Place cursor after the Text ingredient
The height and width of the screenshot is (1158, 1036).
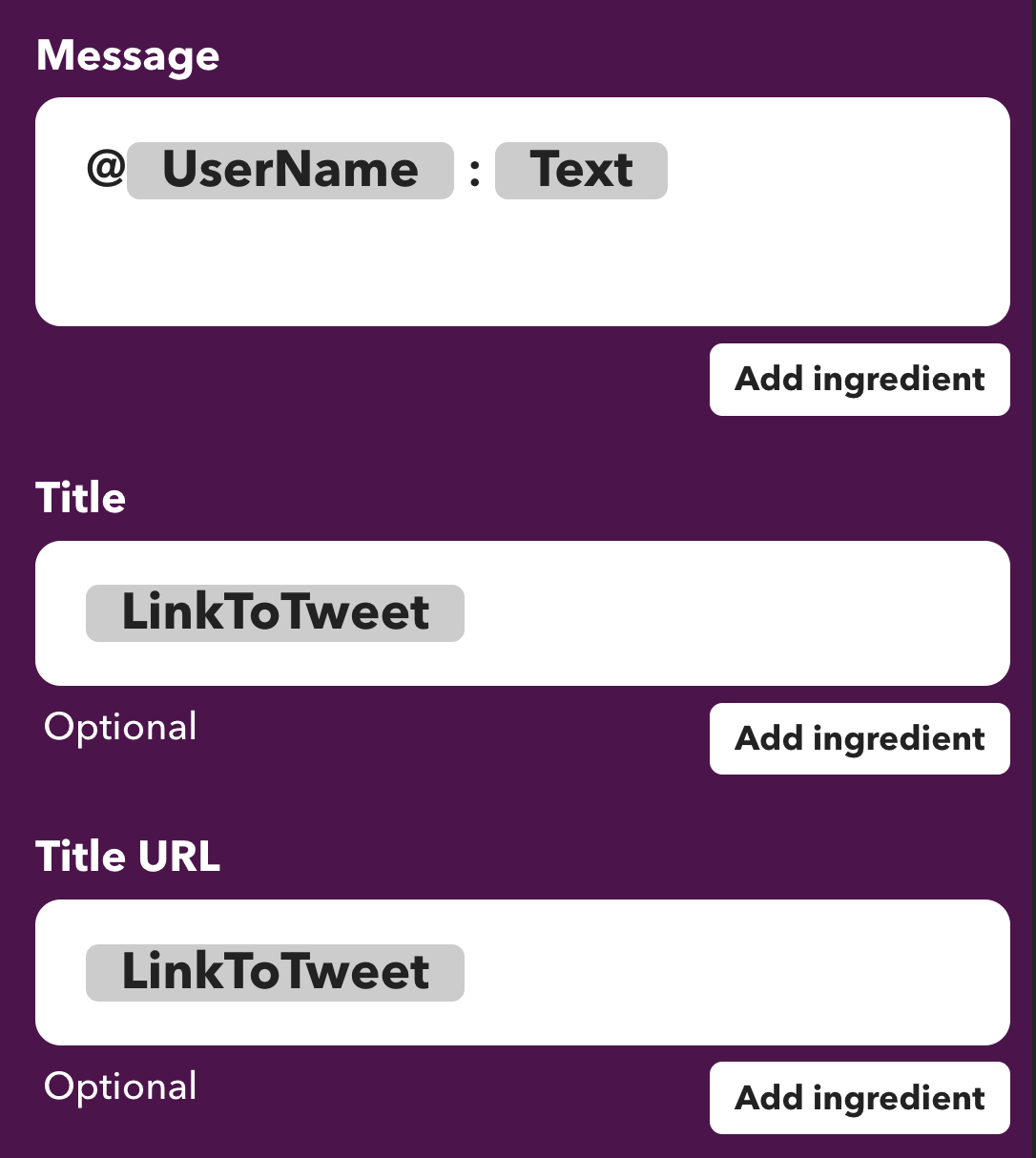point(677,170)
